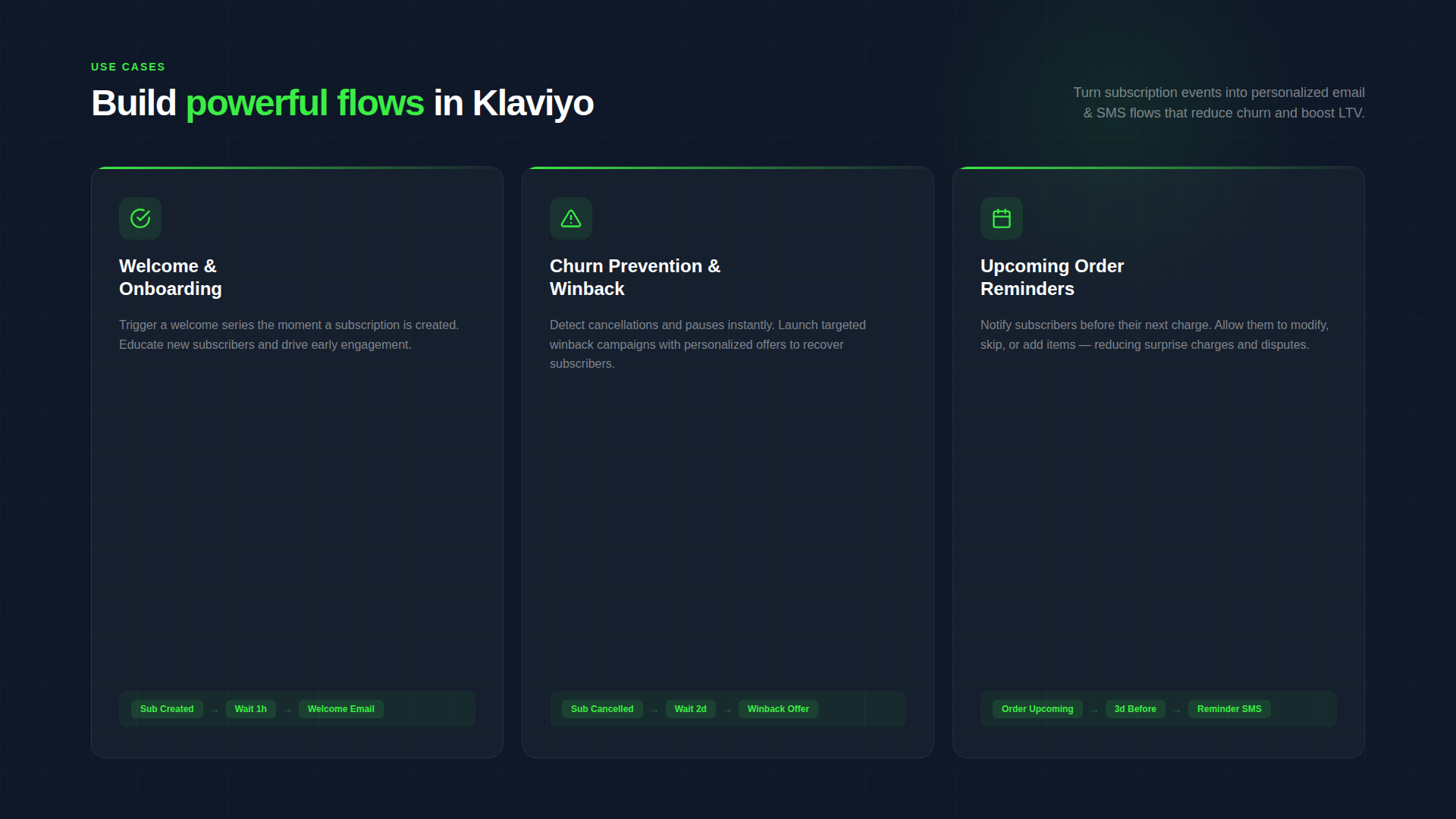Click the arrow between Sub Cancelled and Wait 2d
Image resolution: width=1456 pixels, height=819 pixels.
(x=654, y=711)
